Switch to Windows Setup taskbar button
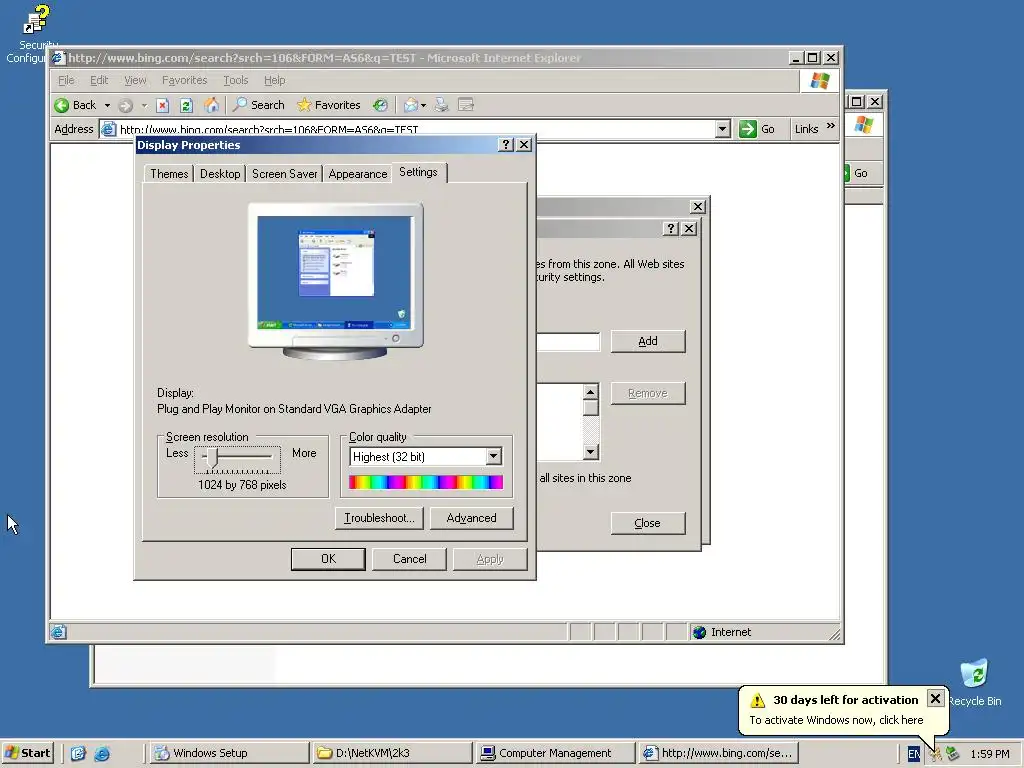 [229, 753]
